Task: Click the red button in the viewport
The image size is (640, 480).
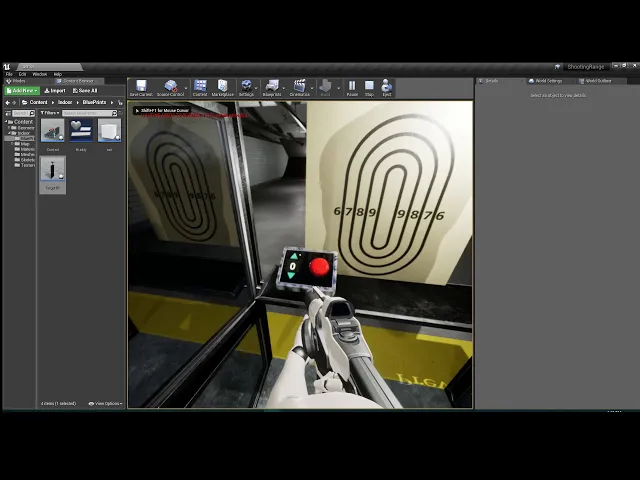Action: click(319, 267)
